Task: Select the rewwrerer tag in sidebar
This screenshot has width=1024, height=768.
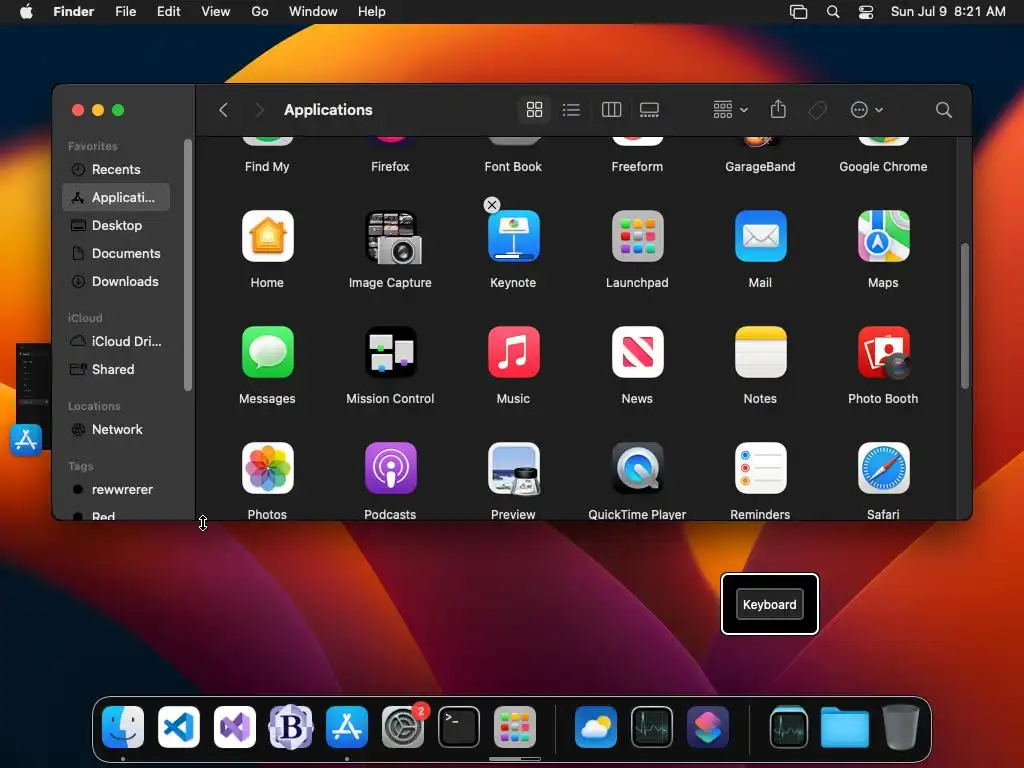Action: click(x=116, y=489)
